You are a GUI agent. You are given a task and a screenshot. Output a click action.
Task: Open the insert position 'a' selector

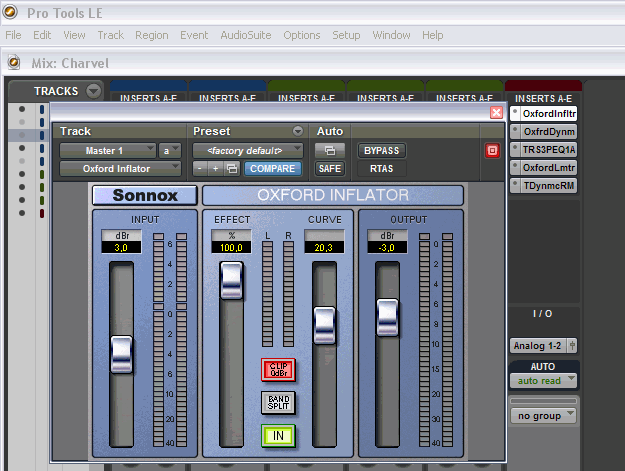(x=170, y=151)
